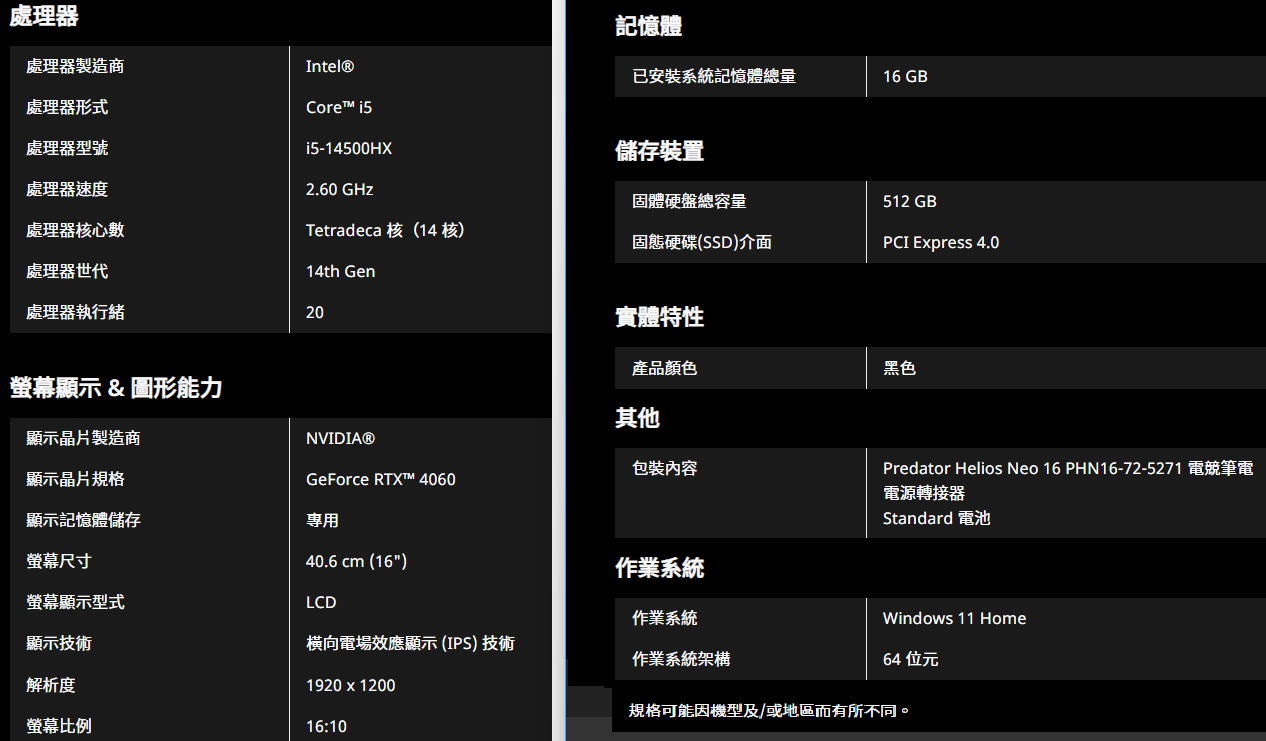Select the 電源轉接器 line
The height and width of the screenshot is (741, 1266).
[924, 493]
